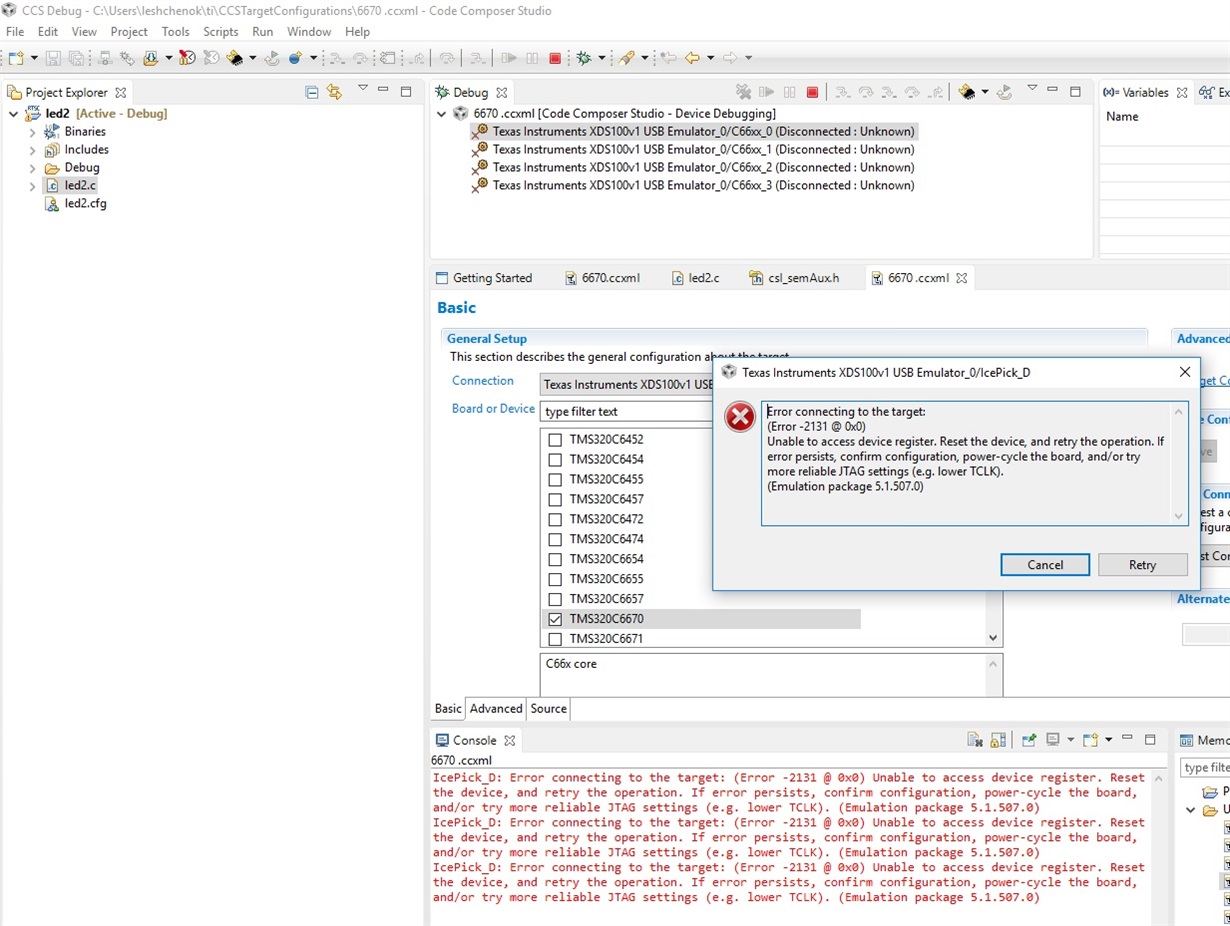Click the New file toolbar icon
Viewport: 1230px width, 926px height.
point(16,58)
